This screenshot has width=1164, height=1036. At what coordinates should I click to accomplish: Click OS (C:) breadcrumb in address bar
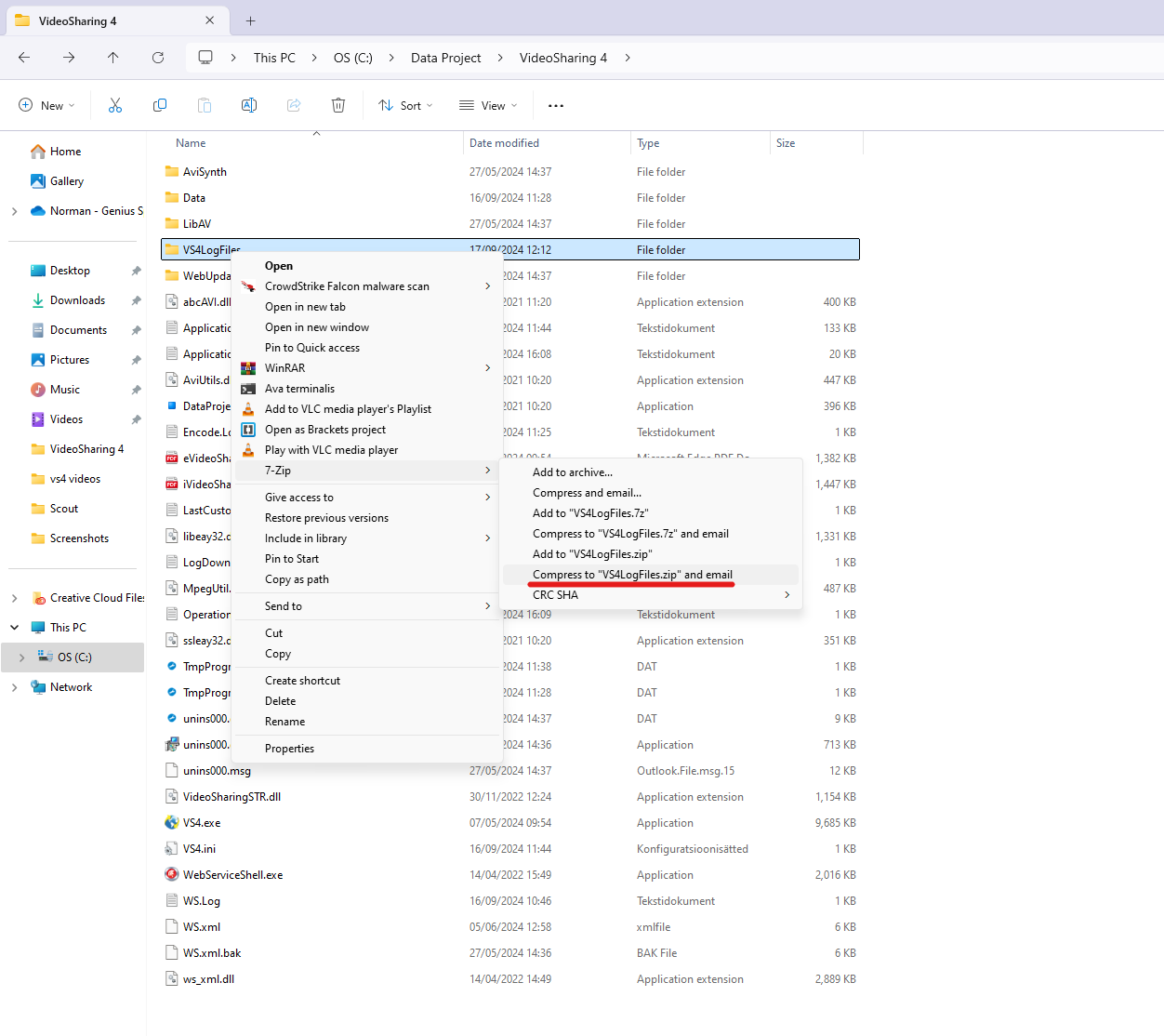[x=353, y=58]
